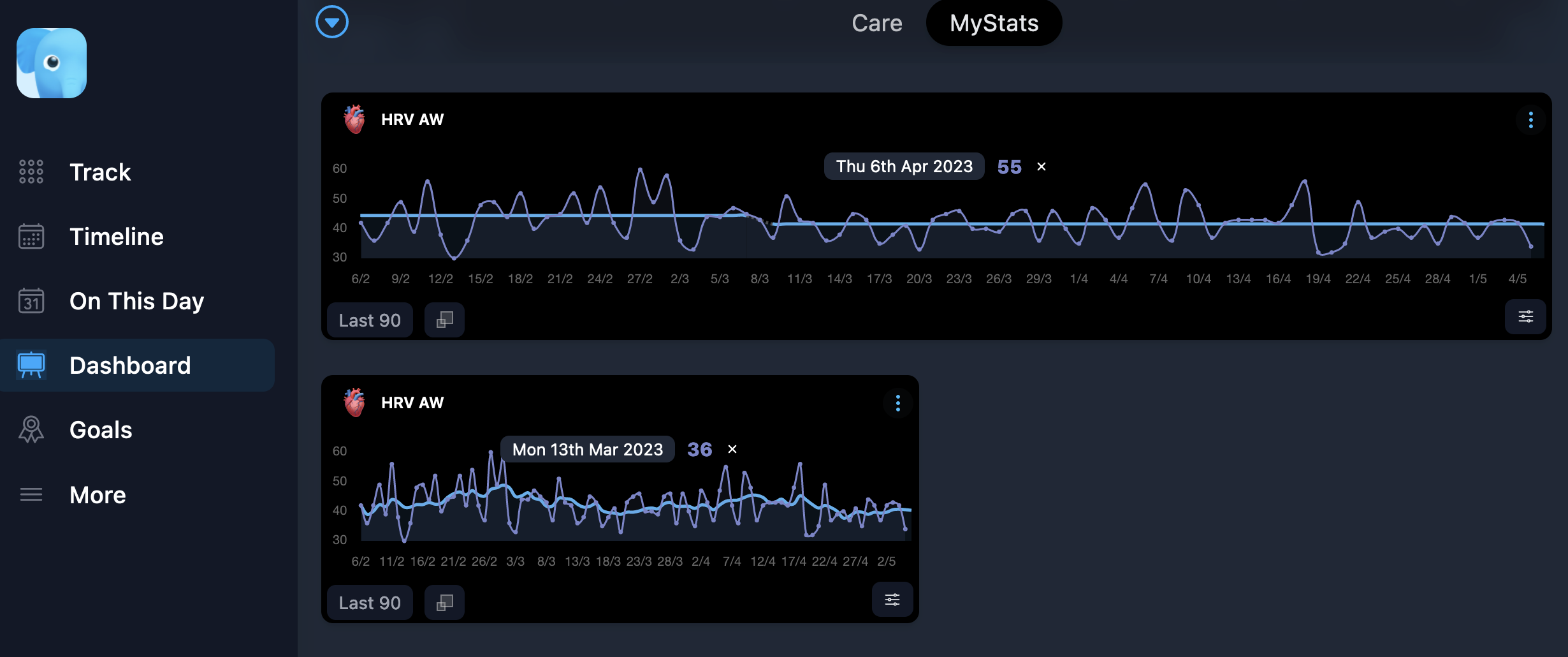Open On This Day page
This screenshot has width=1568, height=657.
point(137,301)
